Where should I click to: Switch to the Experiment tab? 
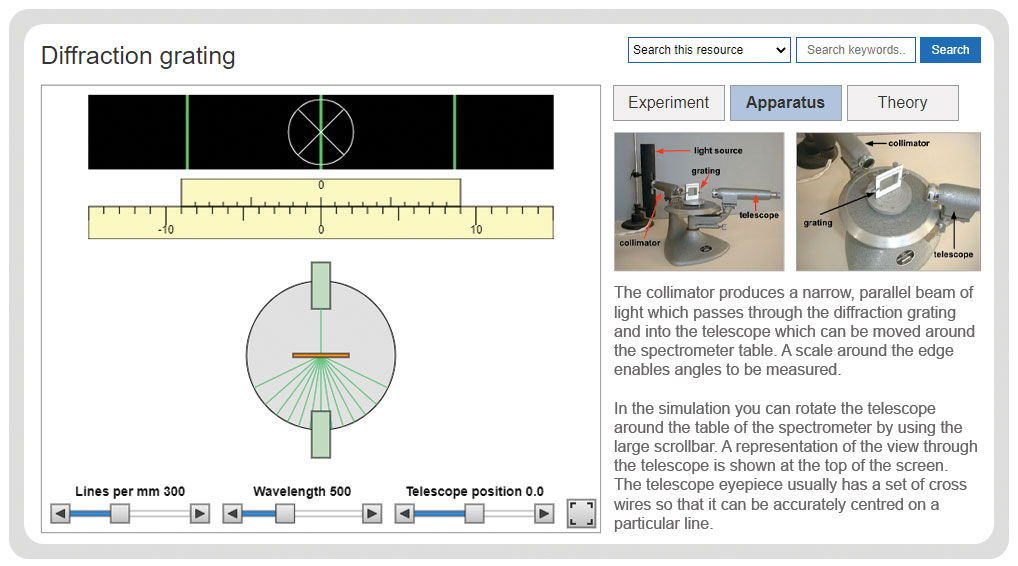click(669, 103)
